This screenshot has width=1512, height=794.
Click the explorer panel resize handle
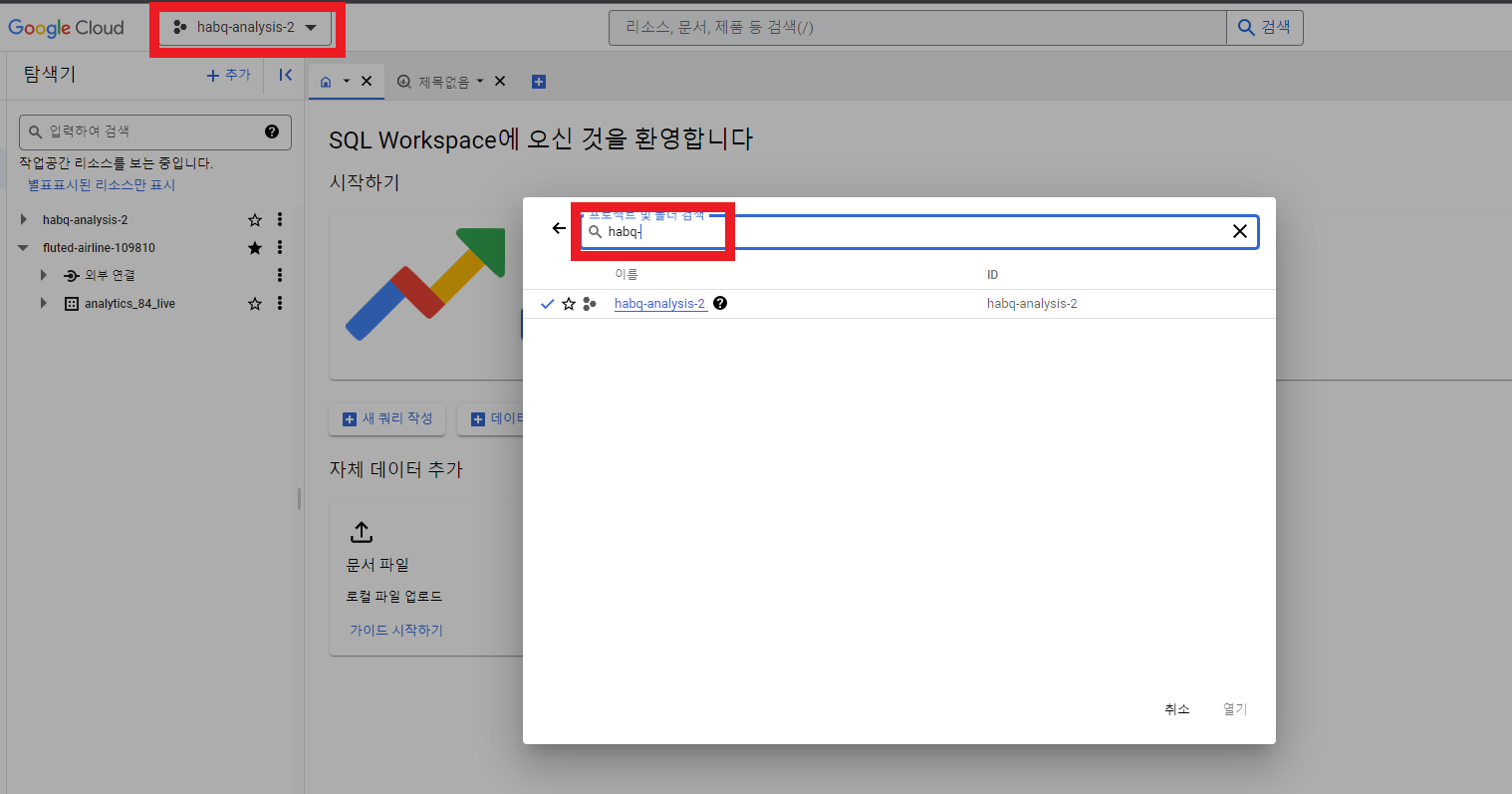(x=299, y=499)
